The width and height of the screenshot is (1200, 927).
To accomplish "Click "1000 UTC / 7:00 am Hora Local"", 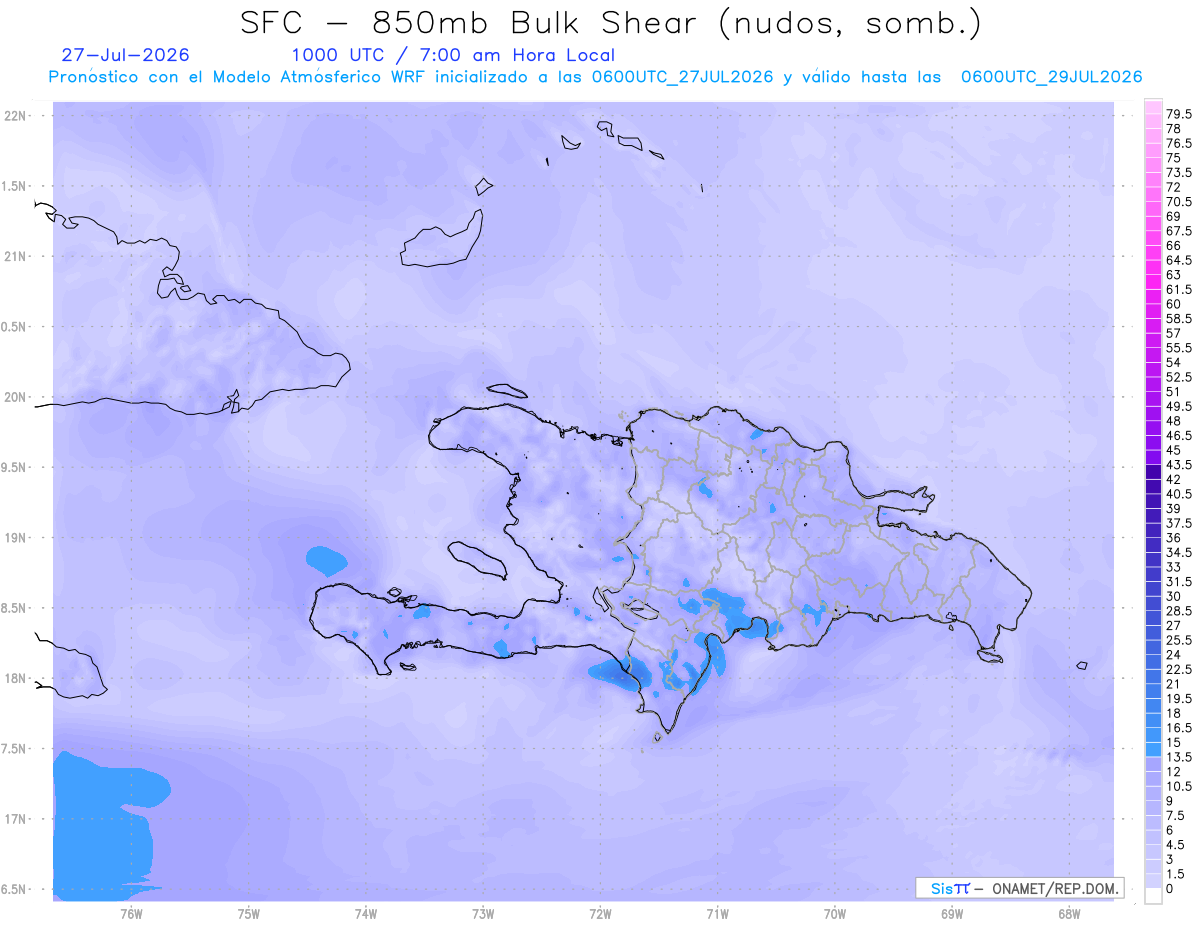I will (453, 56).
